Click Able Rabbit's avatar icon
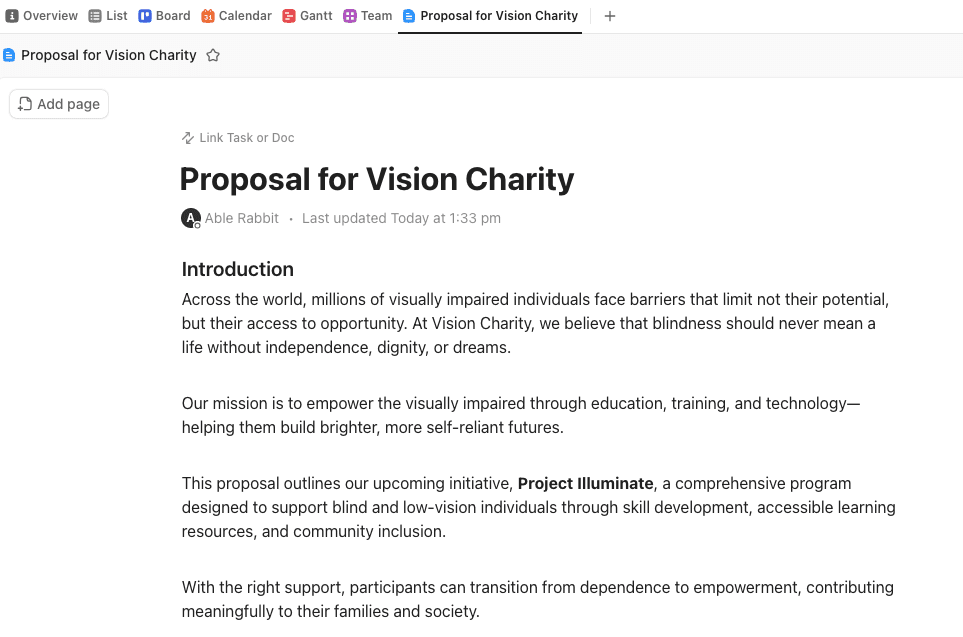The width and height of the screenshot is (963, 637). [x=190, y=218]
